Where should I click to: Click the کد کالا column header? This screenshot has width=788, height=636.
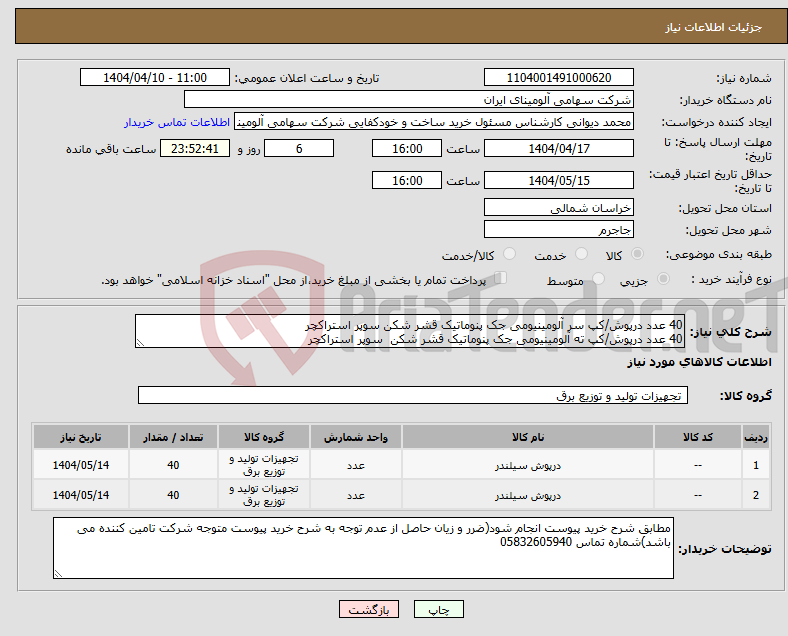point(698,437)
